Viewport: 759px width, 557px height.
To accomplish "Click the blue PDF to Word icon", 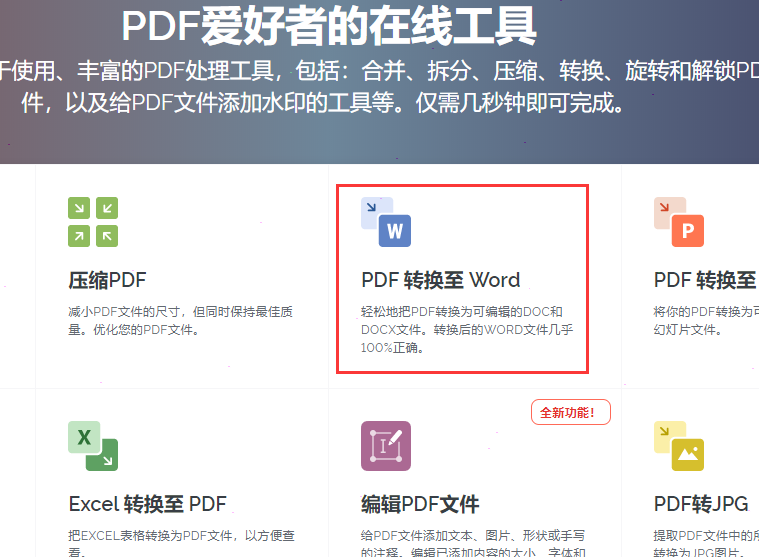I will (386, 222).
